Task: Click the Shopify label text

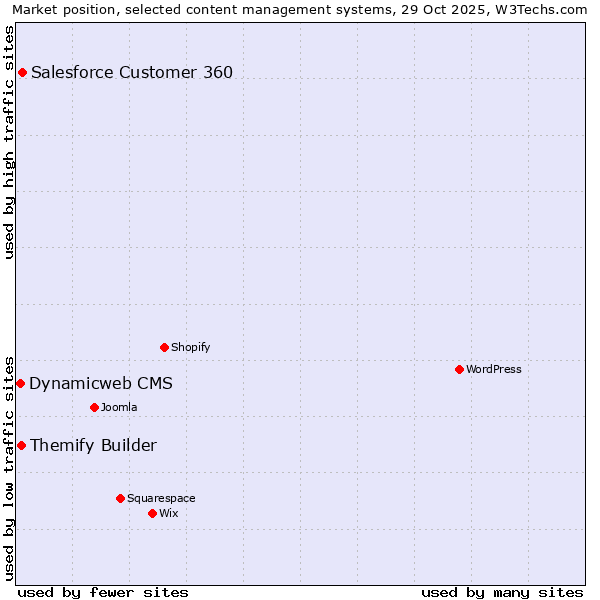Action: 190,347
